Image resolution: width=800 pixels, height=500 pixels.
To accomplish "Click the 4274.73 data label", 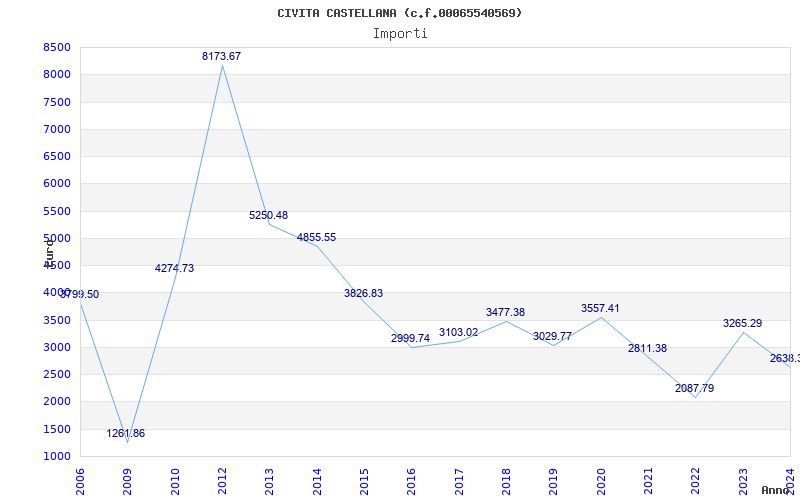I will coord(174,268).
